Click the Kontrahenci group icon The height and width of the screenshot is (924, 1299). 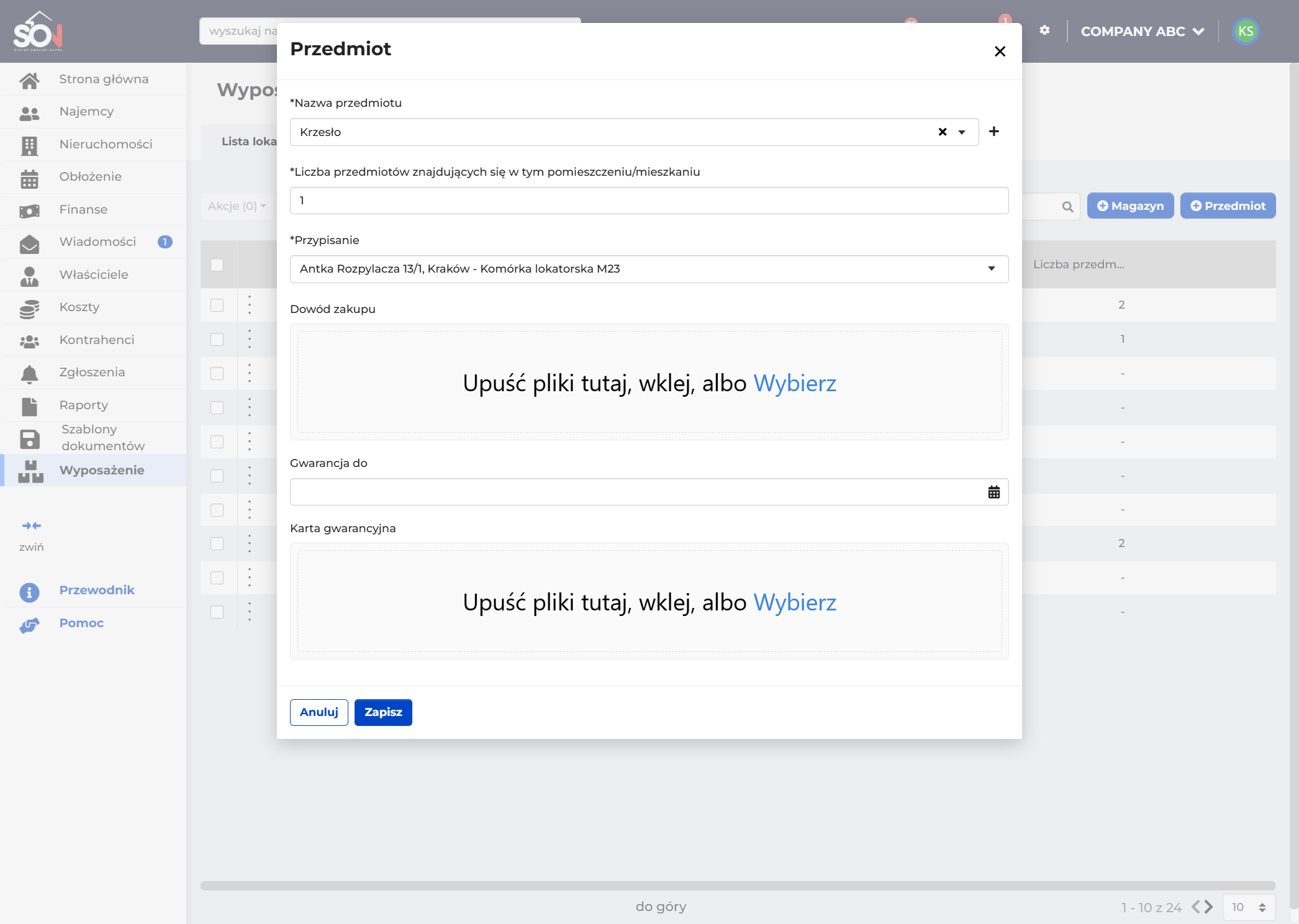point(29,341)
